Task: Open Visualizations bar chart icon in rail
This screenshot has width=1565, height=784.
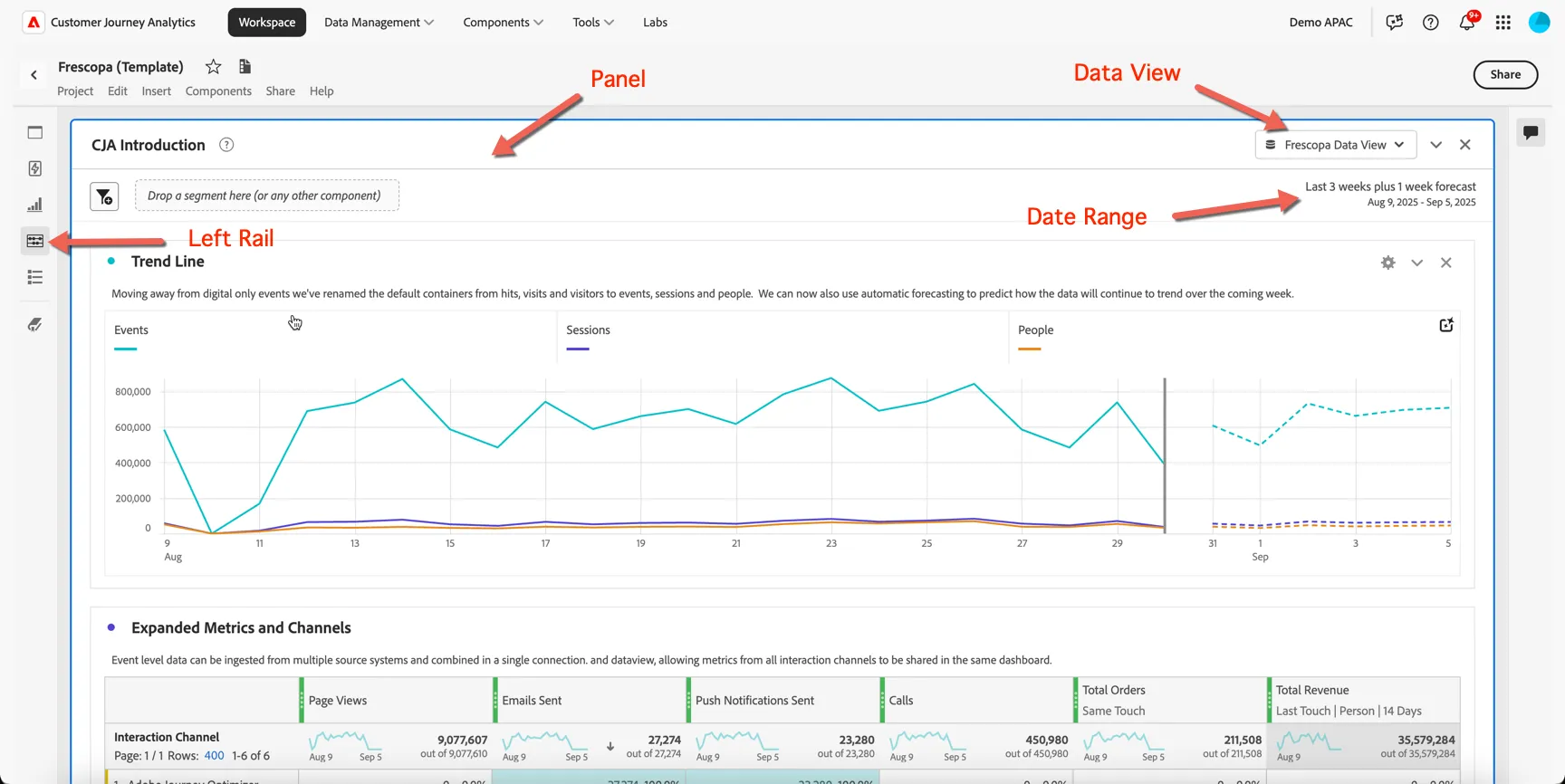Action: [35, 205]
